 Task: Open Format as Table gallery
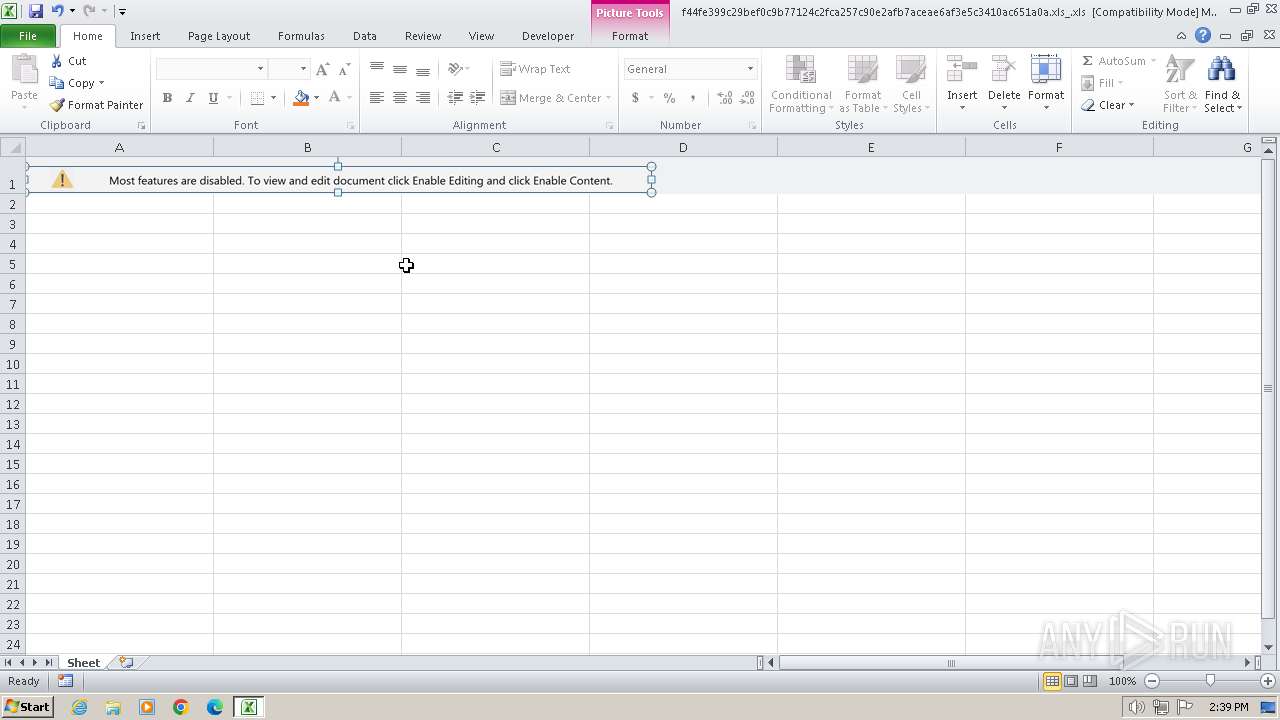click(x=862, y=84)
